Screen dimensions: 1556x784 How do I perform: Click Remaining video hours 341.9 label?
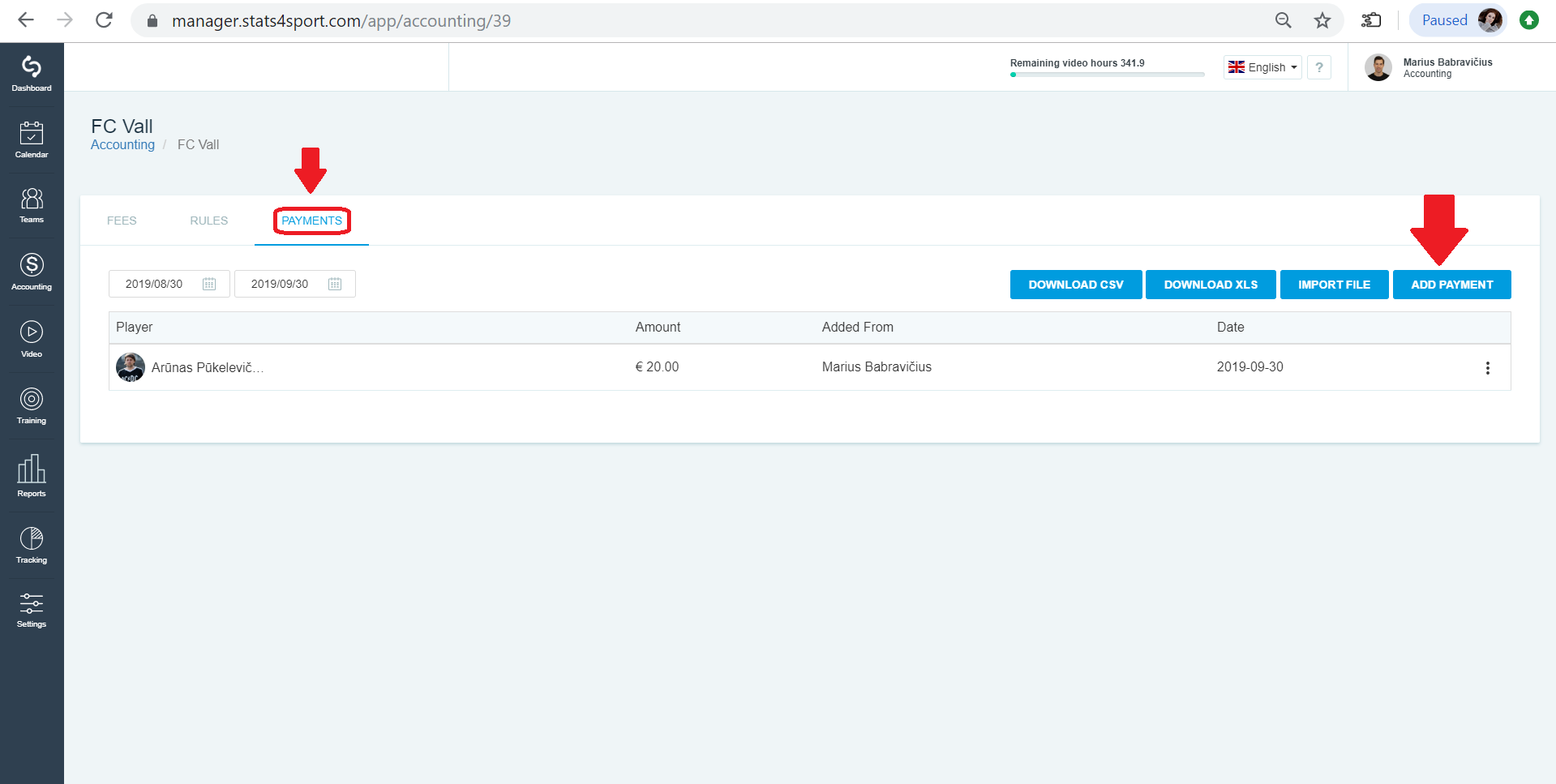point(1077,62)
